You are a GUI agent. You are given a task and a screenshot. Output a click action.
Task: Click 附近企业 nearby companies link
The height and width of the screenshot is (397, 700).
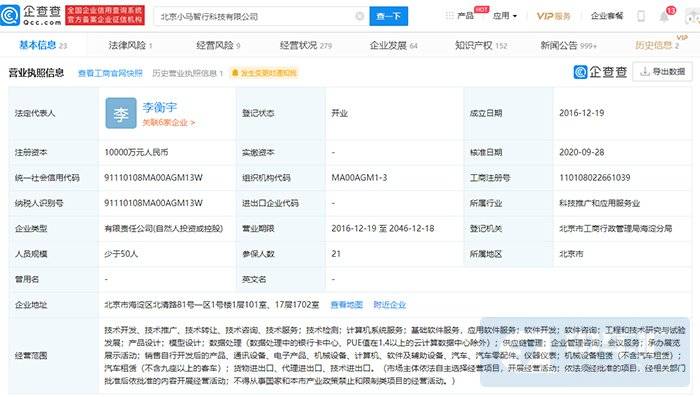point(389,305)
